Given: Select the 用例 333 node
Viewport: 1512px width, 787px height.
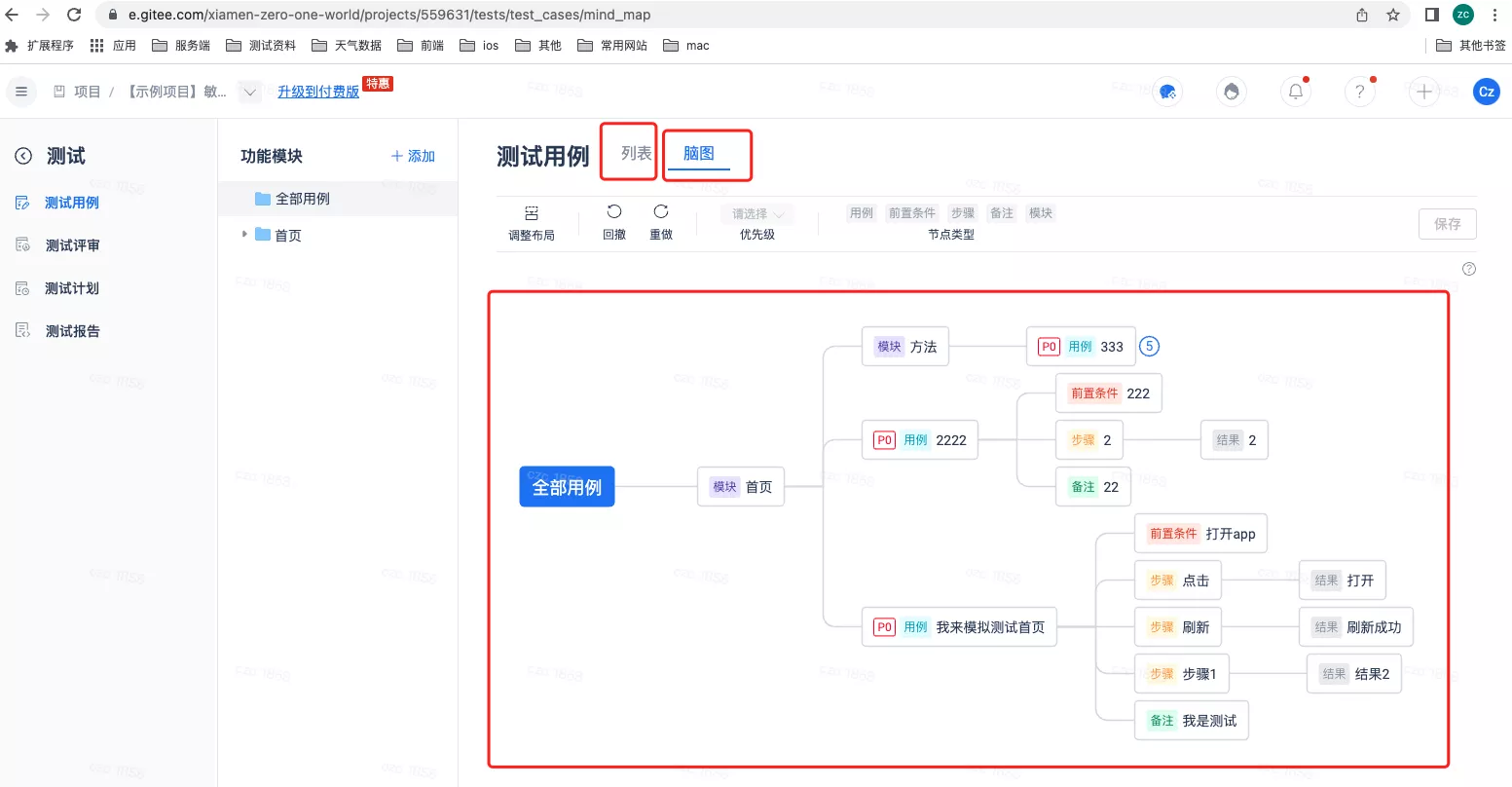Looking at the screenshot, I should pos(1081,347).
